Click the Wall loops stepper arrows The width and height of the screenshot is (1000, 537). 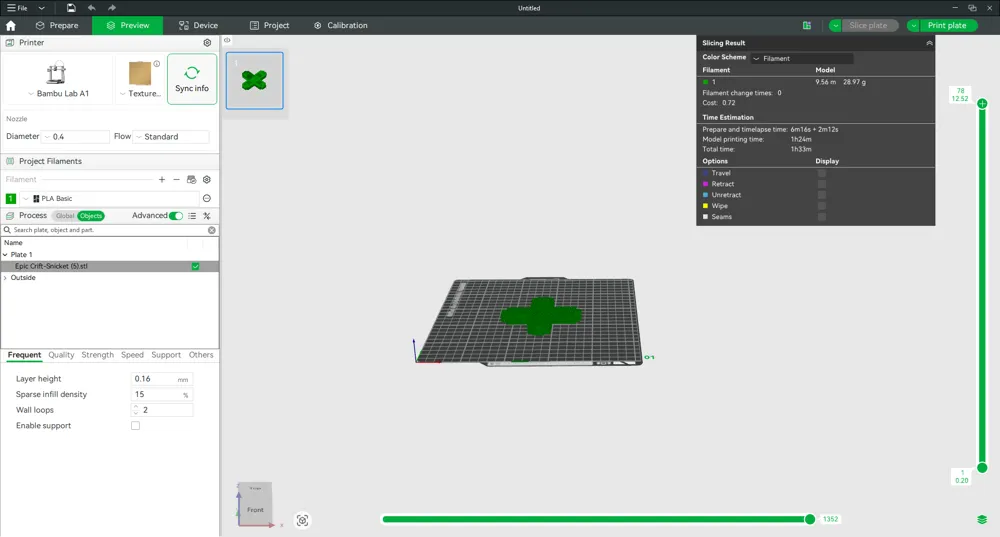coord(136,410)
